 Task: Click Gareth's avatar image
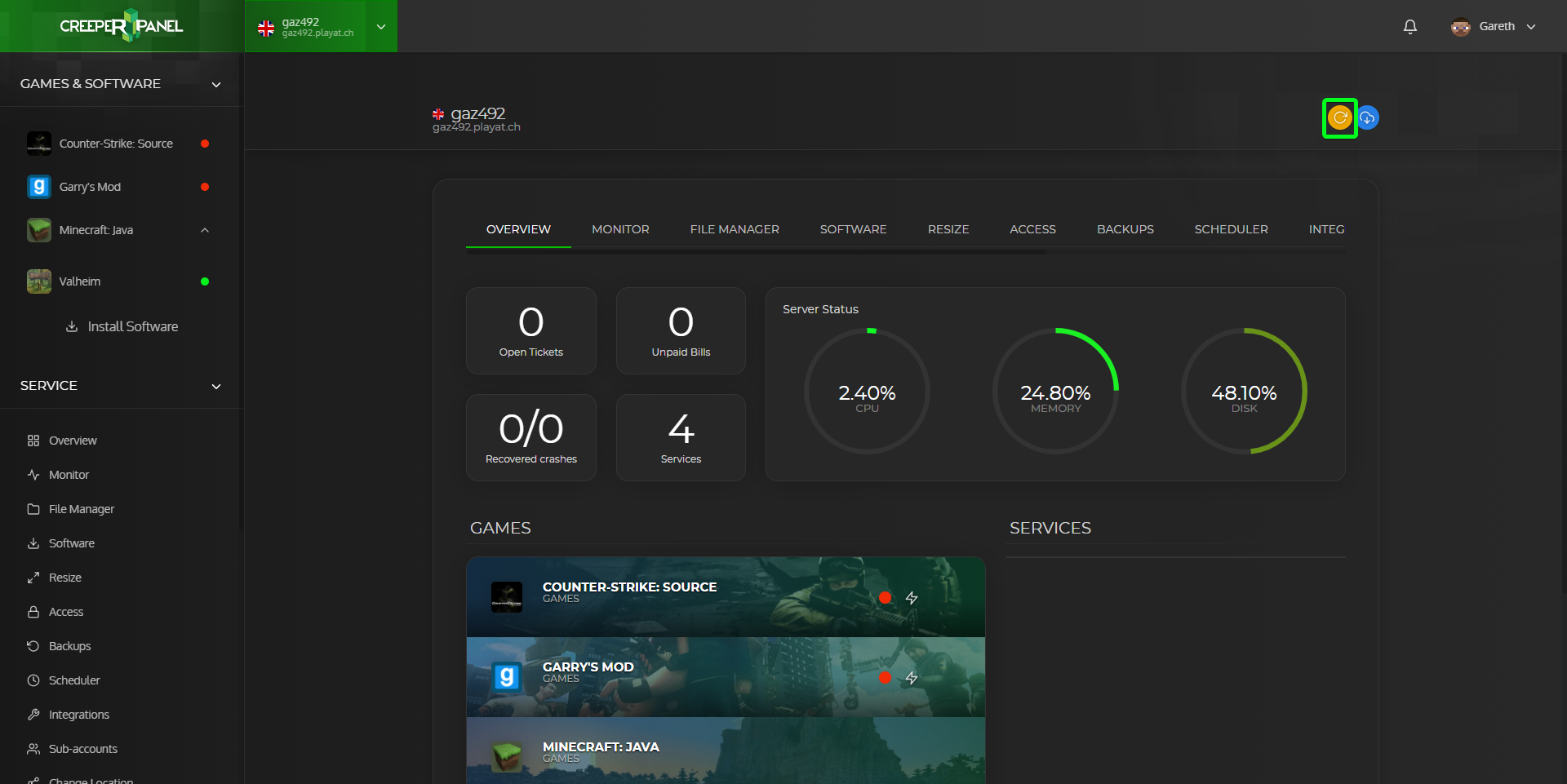1460,26
